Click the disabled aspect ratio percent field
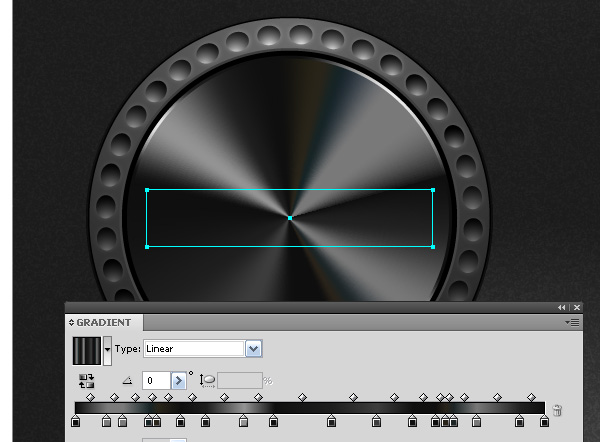The height and width of the screenshot is (442, 600). click(240, 380)
